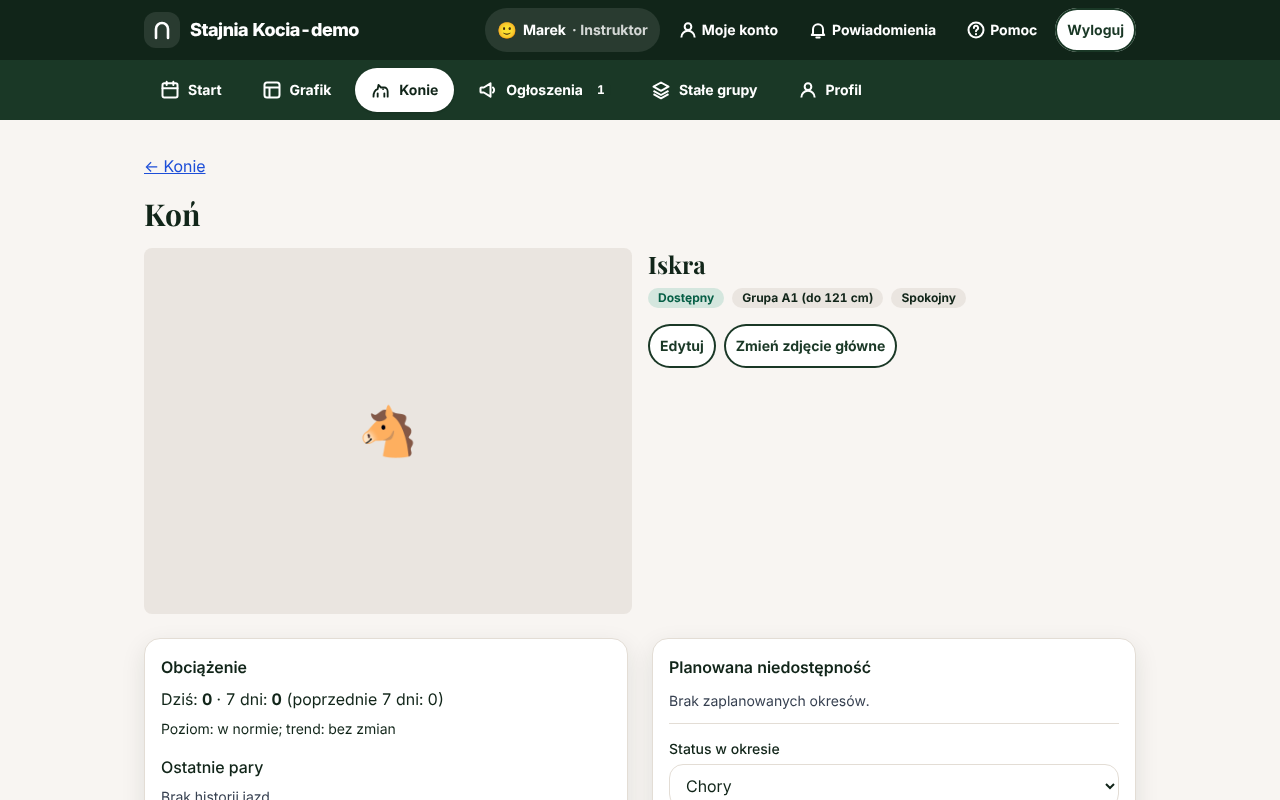
Task: Click the smiley avatar next to Marek
Action: pos(507,30)
